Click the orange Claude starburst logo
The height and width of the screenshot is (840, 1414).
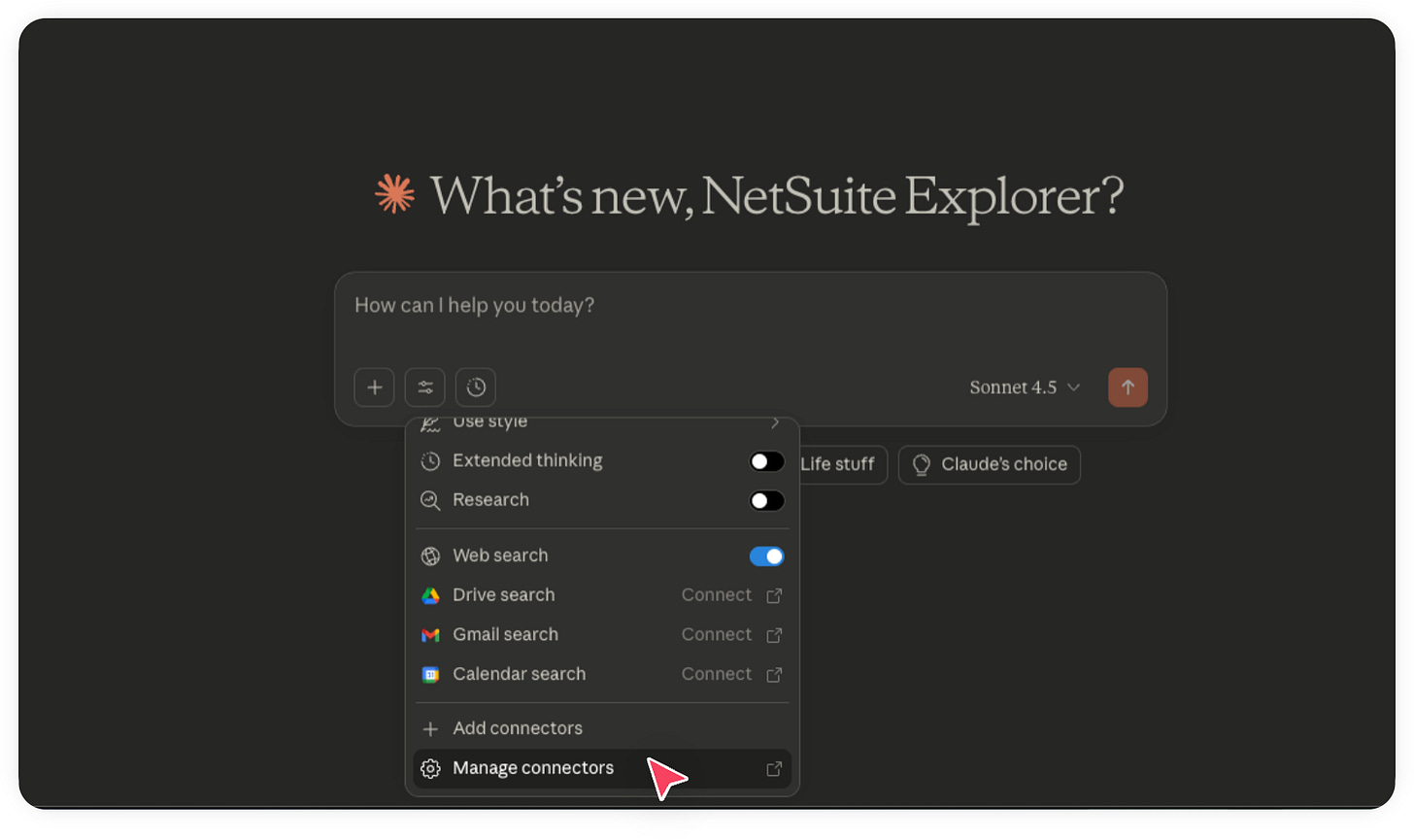click(x=395, y=193)
